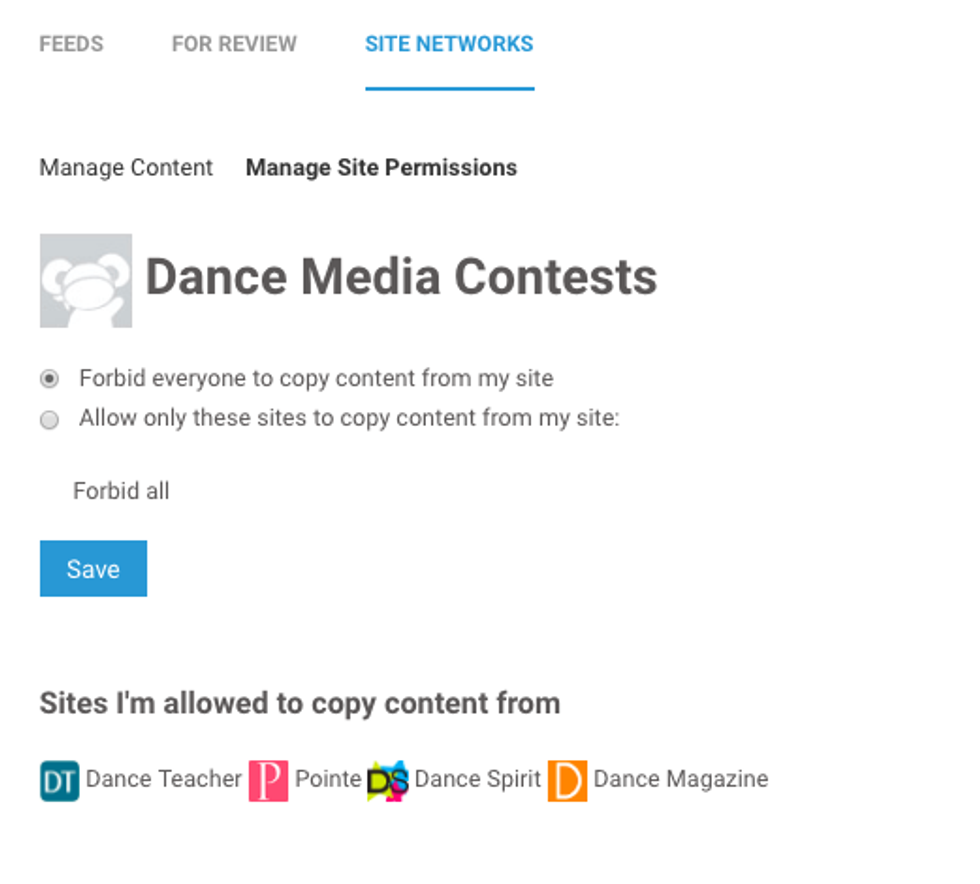This screenshot has width=980, height=884.
Task: Click the Dance Teacher DT icon
Action: click(x=59, y=781)
